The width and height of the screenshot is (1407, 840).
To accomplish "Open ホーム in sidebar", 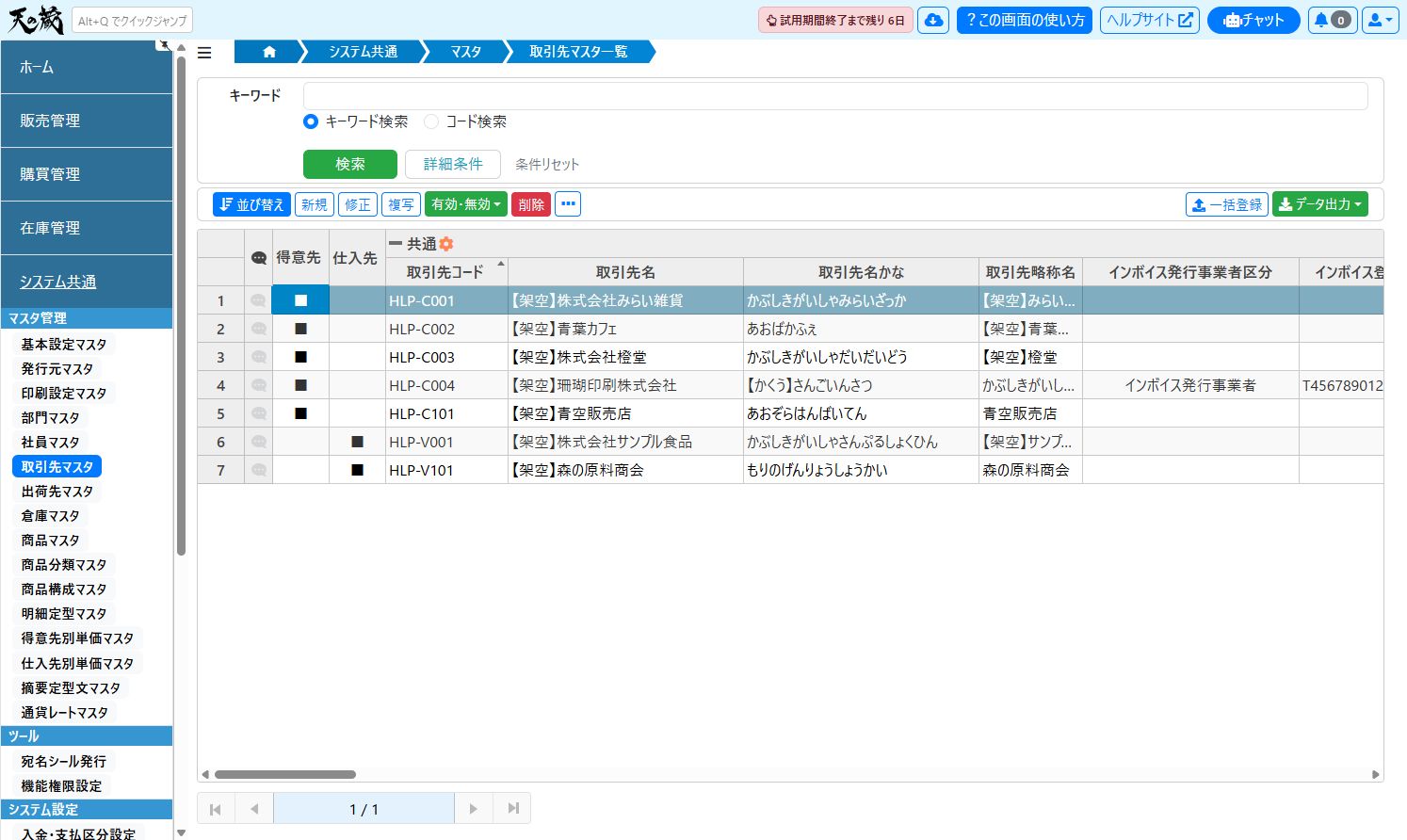I will click(x=87, y=67).
